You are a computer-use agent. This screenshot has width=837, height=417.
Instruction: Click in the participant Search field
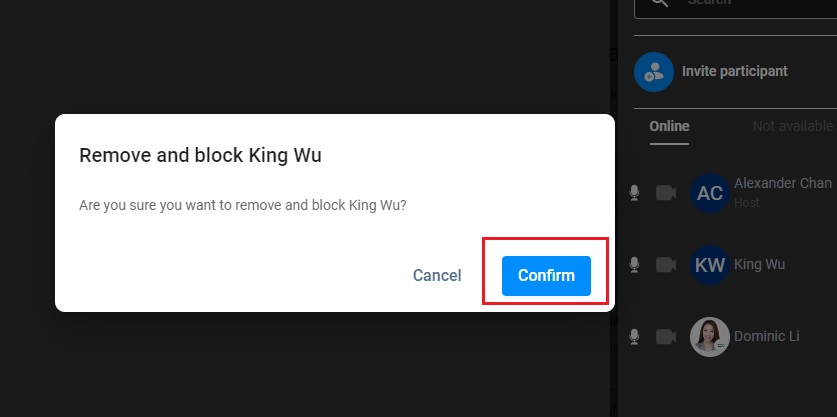(736, 5)
